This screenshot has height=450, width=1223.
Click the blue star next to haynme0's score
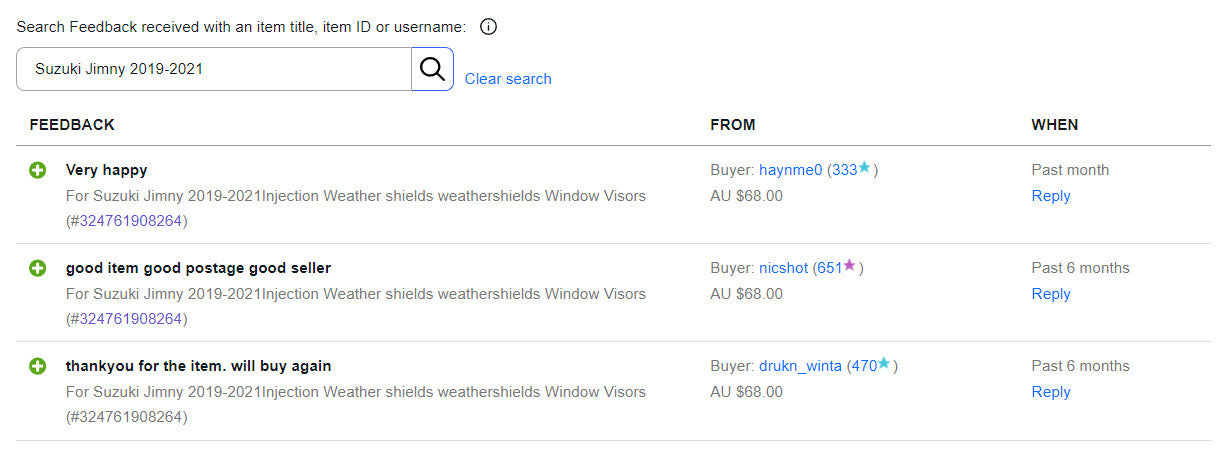pyautogui.click(x=865, y=168)
